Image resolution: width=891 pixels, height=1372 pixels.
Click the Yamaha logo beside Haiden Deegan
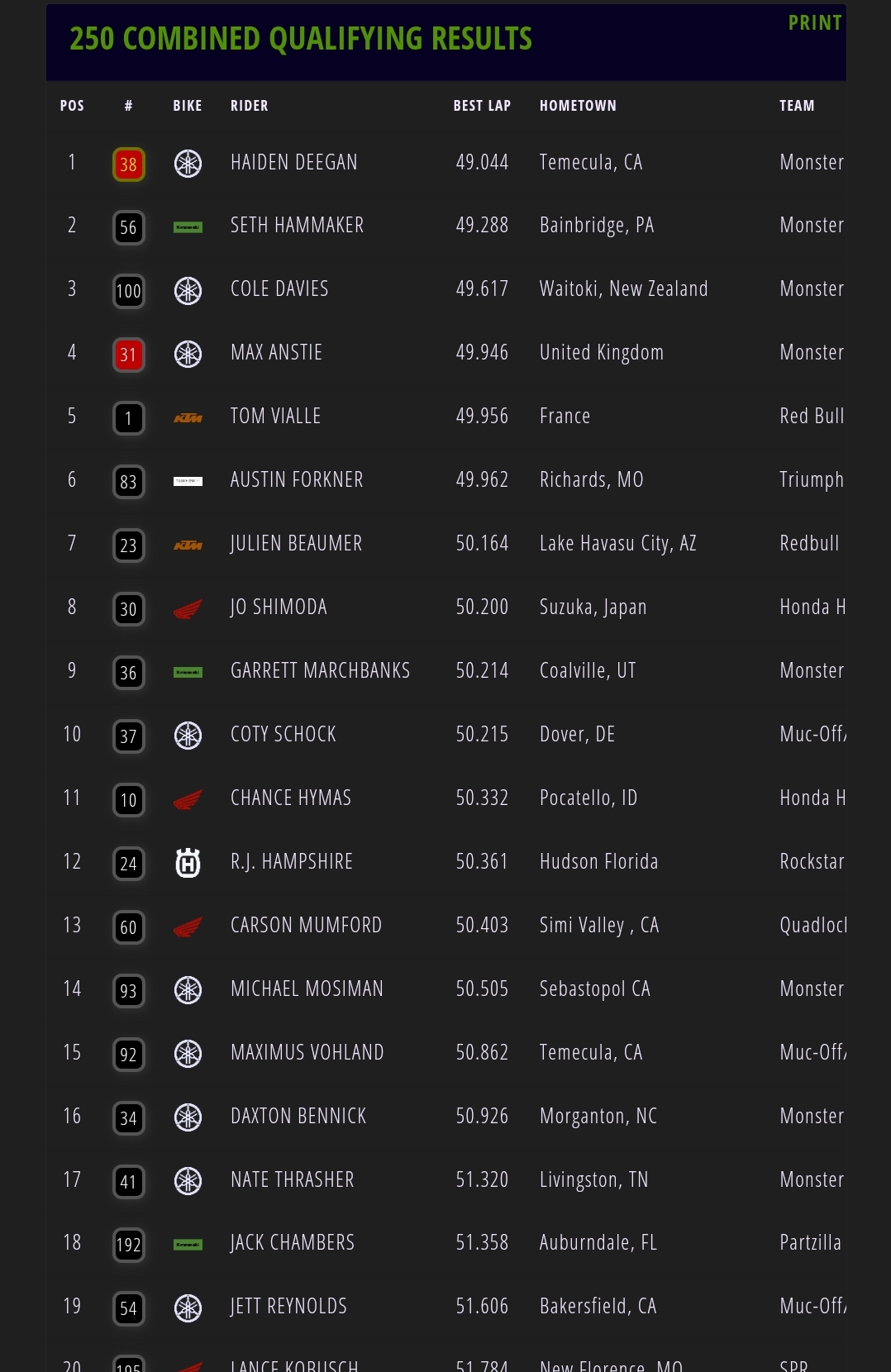pos(188,164)
